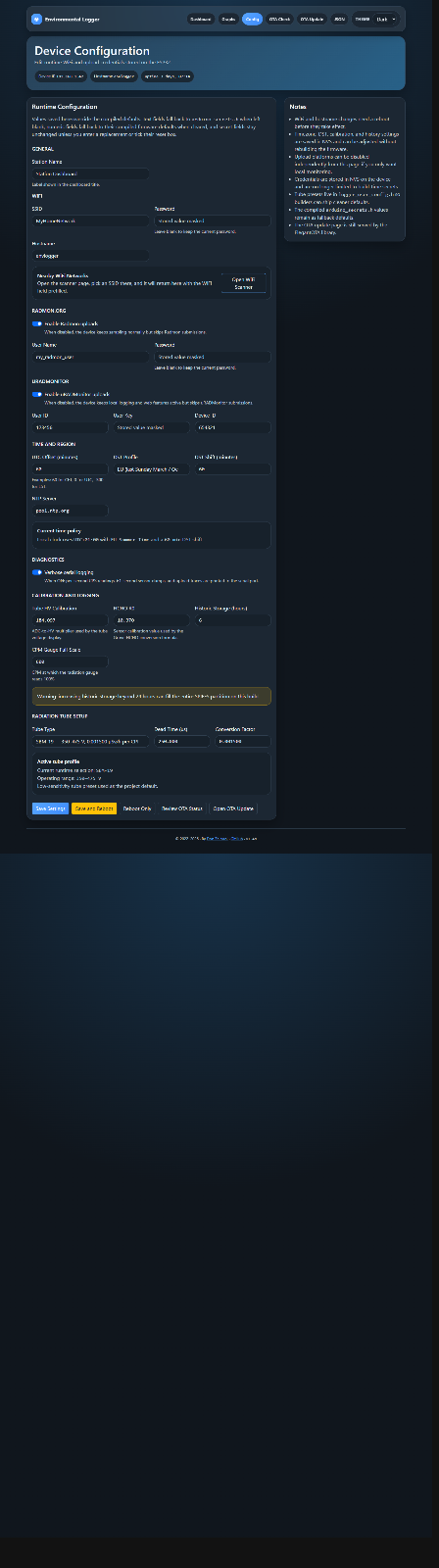Open the OTA Check nav tab

point(279,19)
